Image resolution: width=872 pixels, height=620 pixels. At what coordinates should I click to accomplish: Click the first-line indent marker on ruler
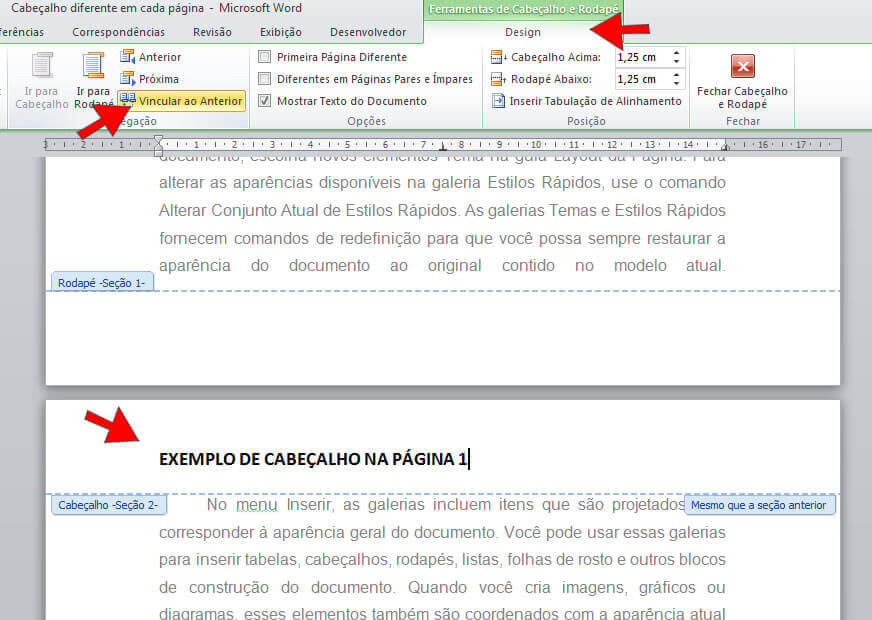[158, 139]
